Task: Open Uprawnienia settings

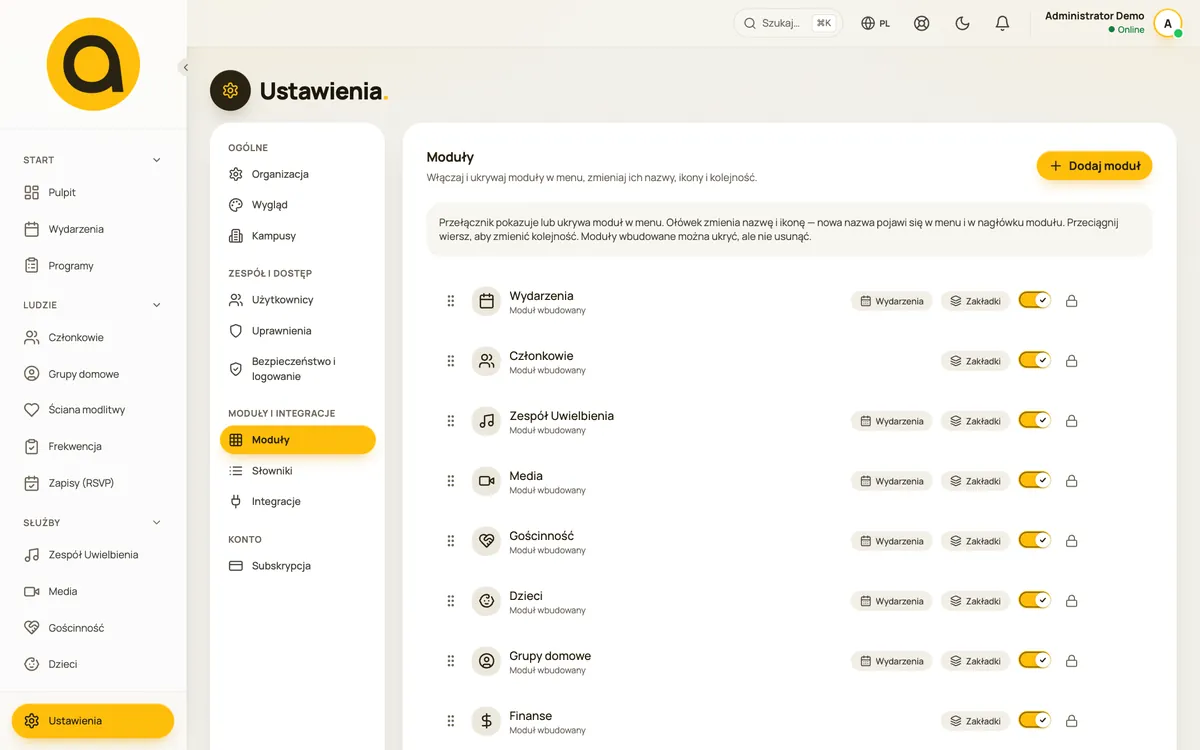Action: [298, 331]
